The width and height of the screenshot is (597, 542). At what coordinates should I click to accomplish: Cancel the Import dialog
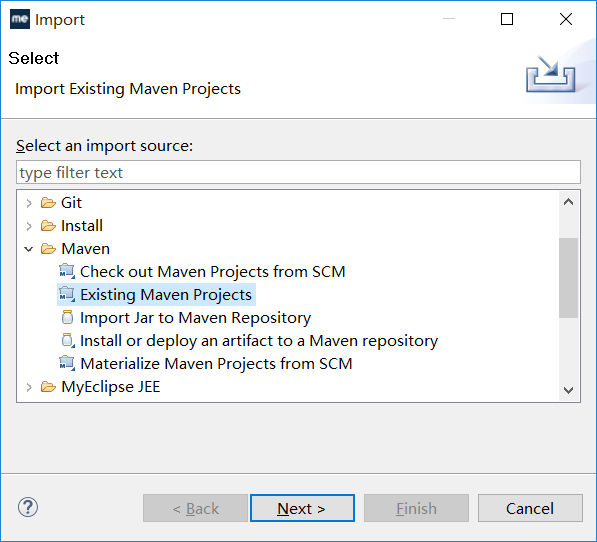pos(530,508)
